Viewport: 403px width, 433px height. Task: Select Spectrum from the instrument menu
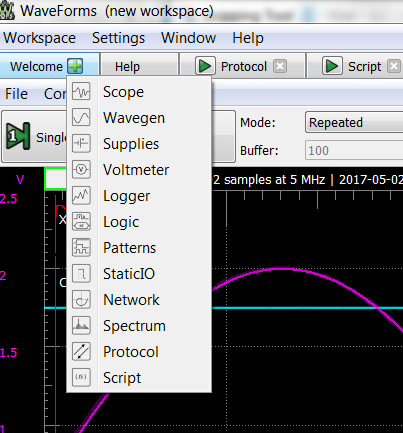(x=139, y=326)
